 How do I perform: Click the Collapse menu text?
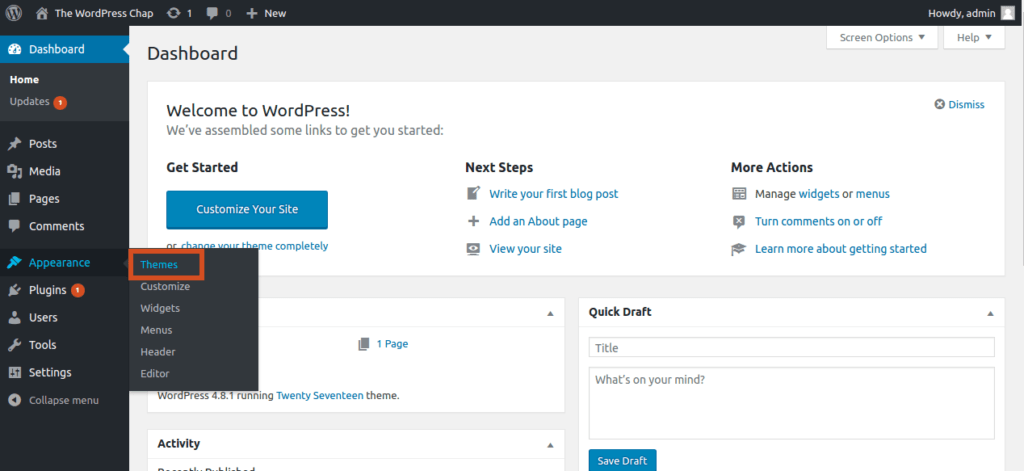pos(64,400)
